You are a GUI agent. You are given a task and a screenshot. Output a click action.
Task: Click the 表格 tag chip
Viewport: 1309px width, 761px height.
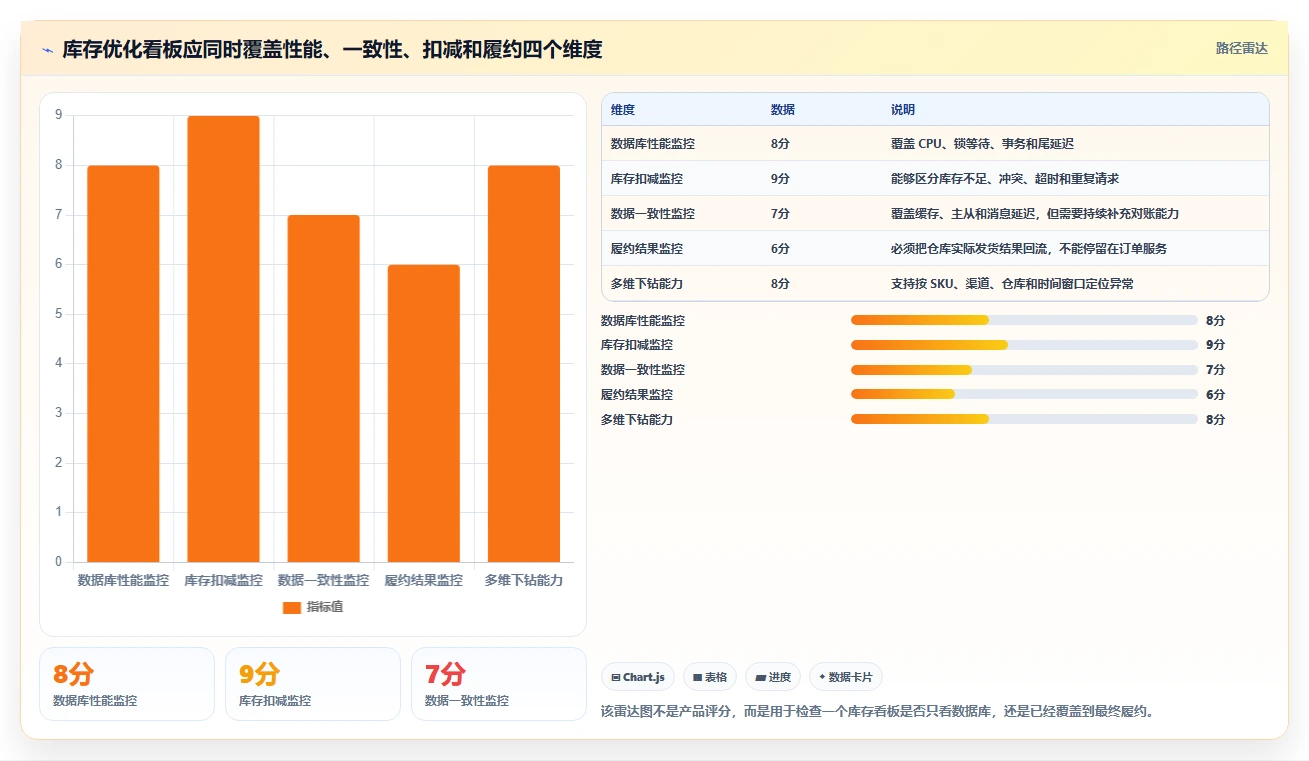tap(710, 677)
